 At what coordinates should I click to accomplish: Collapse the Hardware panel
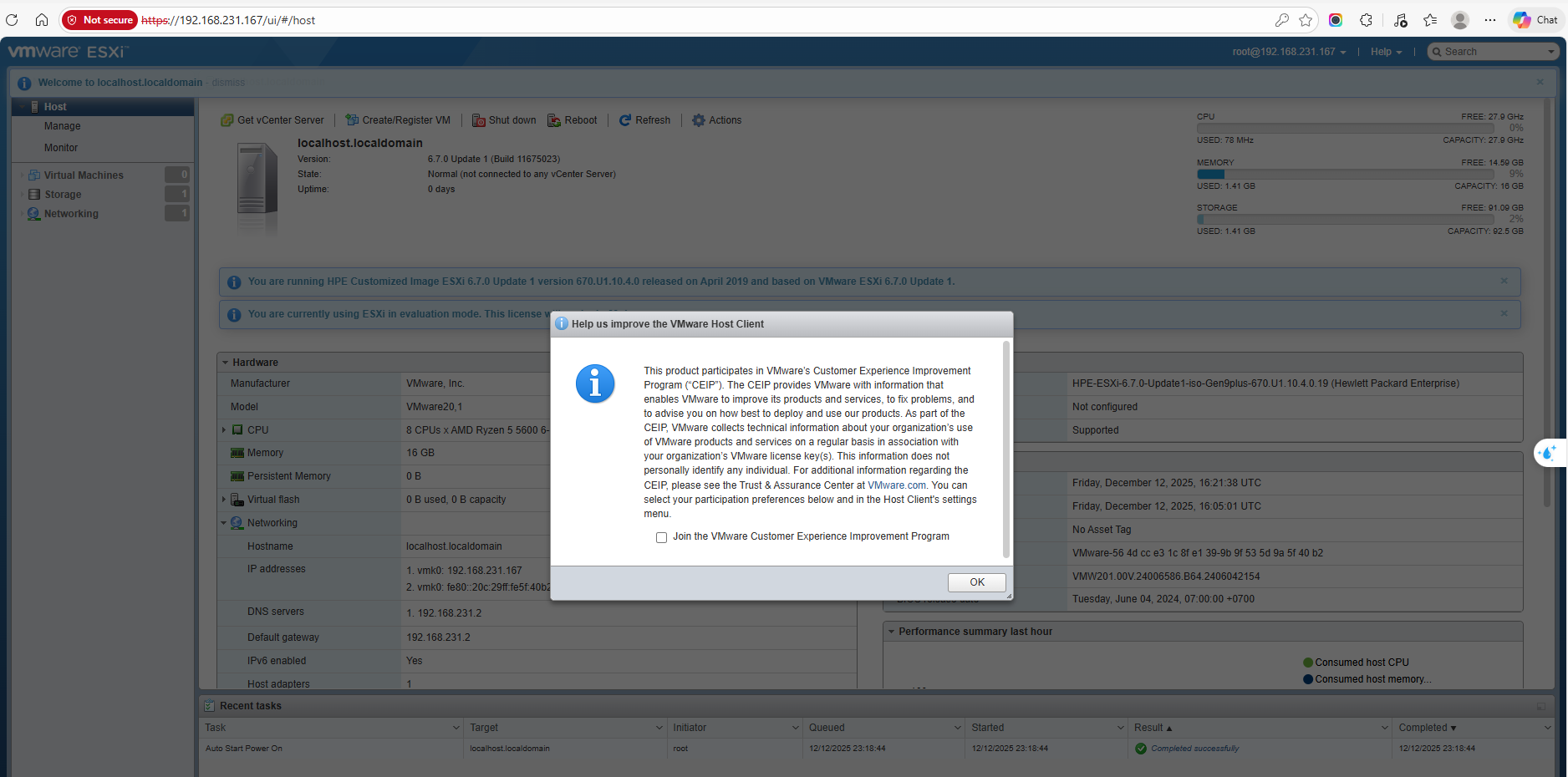point(226,363)
